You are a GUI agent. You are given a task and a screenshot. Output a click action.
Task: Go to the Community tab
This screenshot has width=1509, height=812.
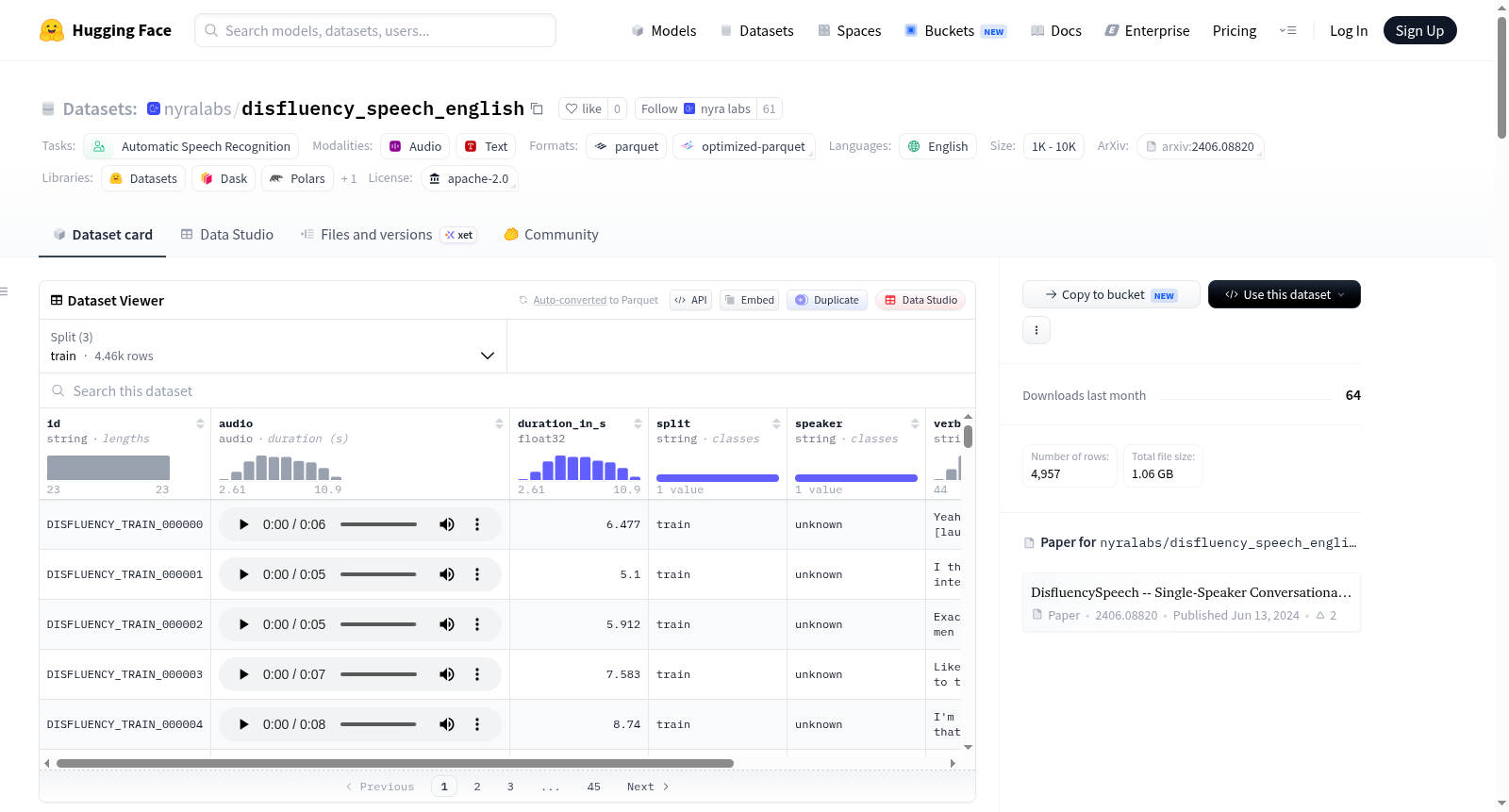coord(552,235)
